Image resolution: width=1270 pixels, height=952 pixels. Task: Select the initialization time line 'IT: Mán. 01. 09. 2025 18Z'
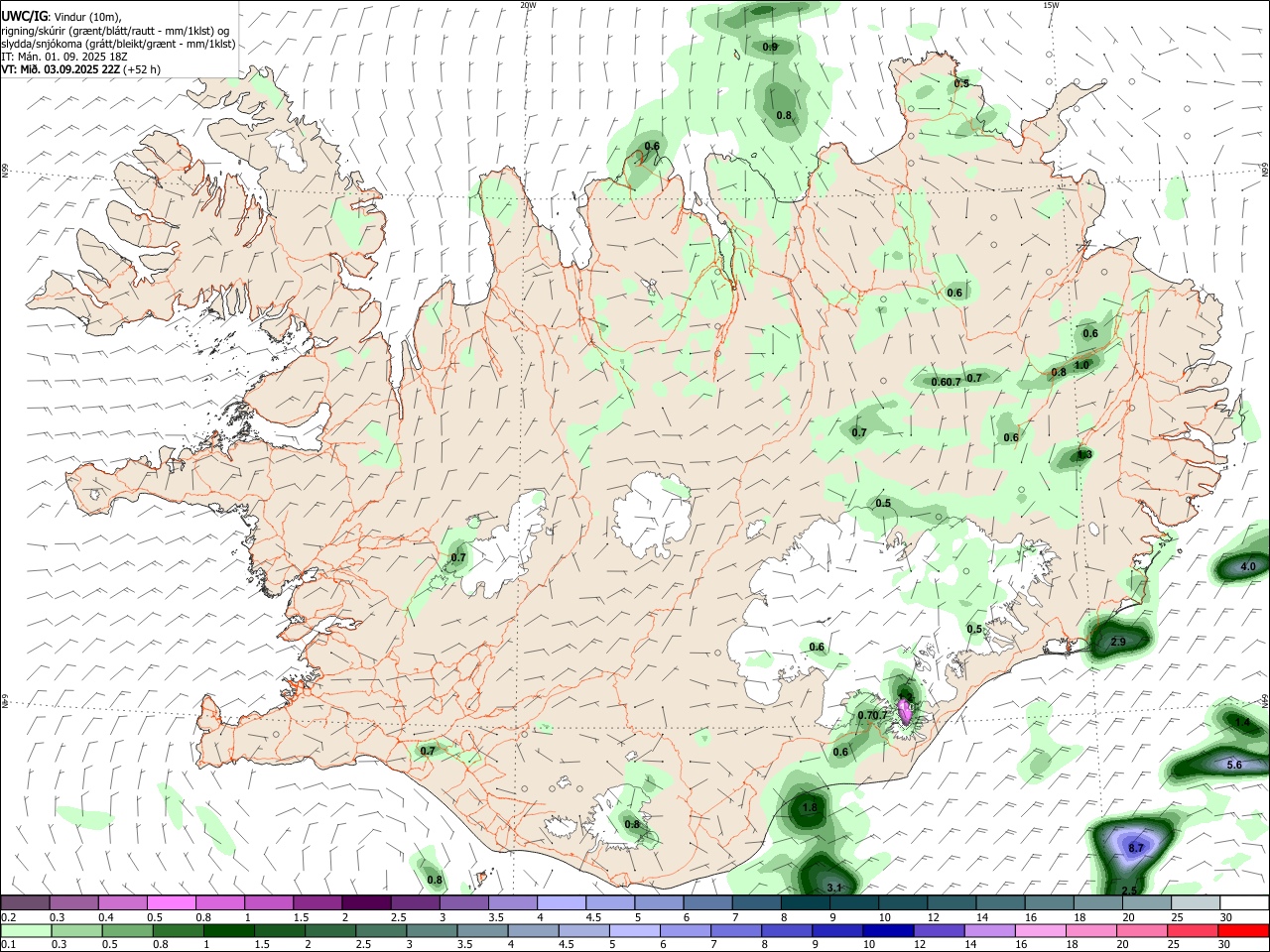[x=63, y=57]
